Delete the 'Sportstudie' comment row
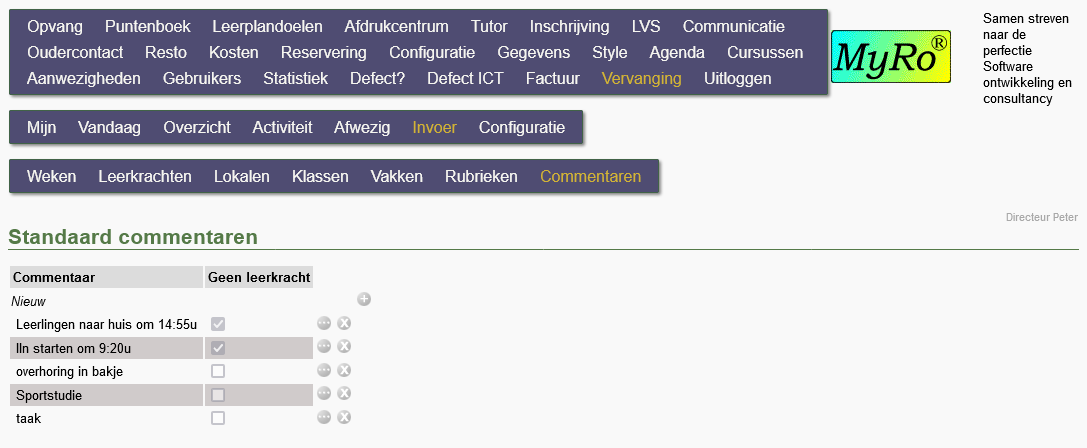Screen dimensions: 1087x448 344,393
